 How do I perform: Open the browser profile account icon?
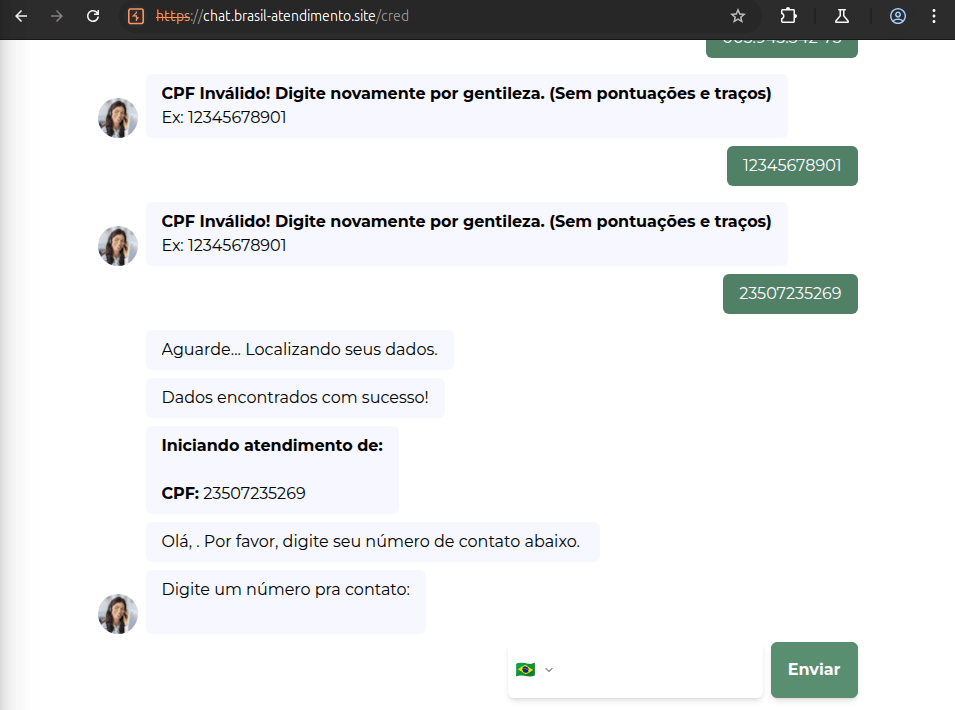(897, 16)
